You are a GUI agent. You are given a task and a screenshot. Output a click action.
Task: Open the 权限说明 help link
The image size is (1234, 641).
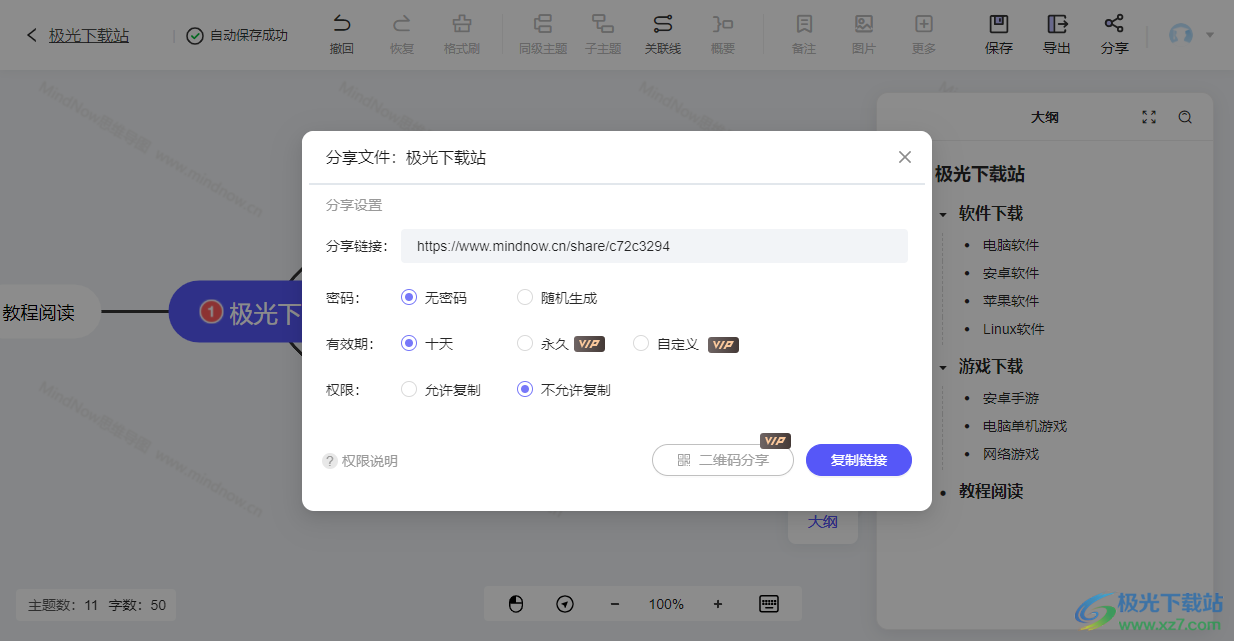(360, 461)
